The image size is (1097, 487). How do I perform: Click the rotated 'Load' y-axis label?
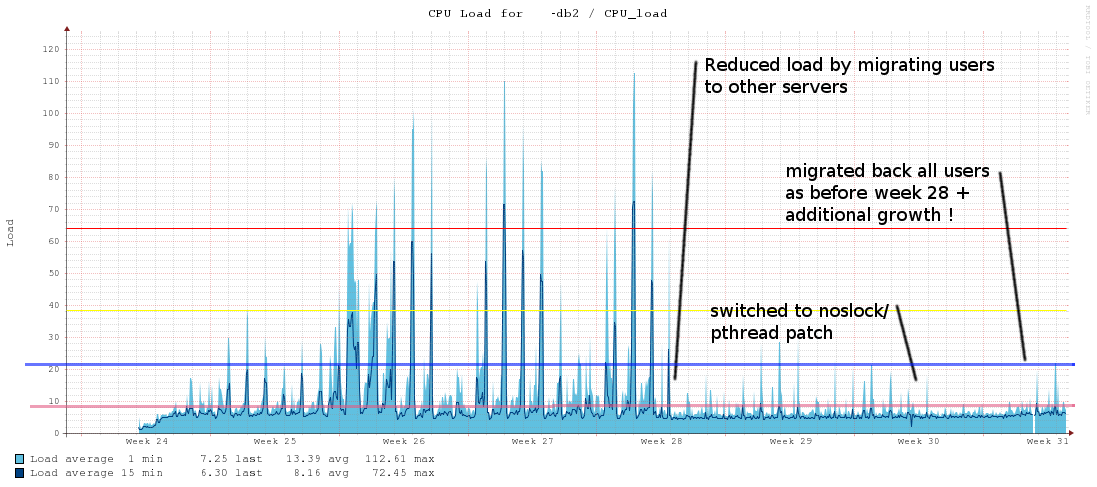point(11,232)
